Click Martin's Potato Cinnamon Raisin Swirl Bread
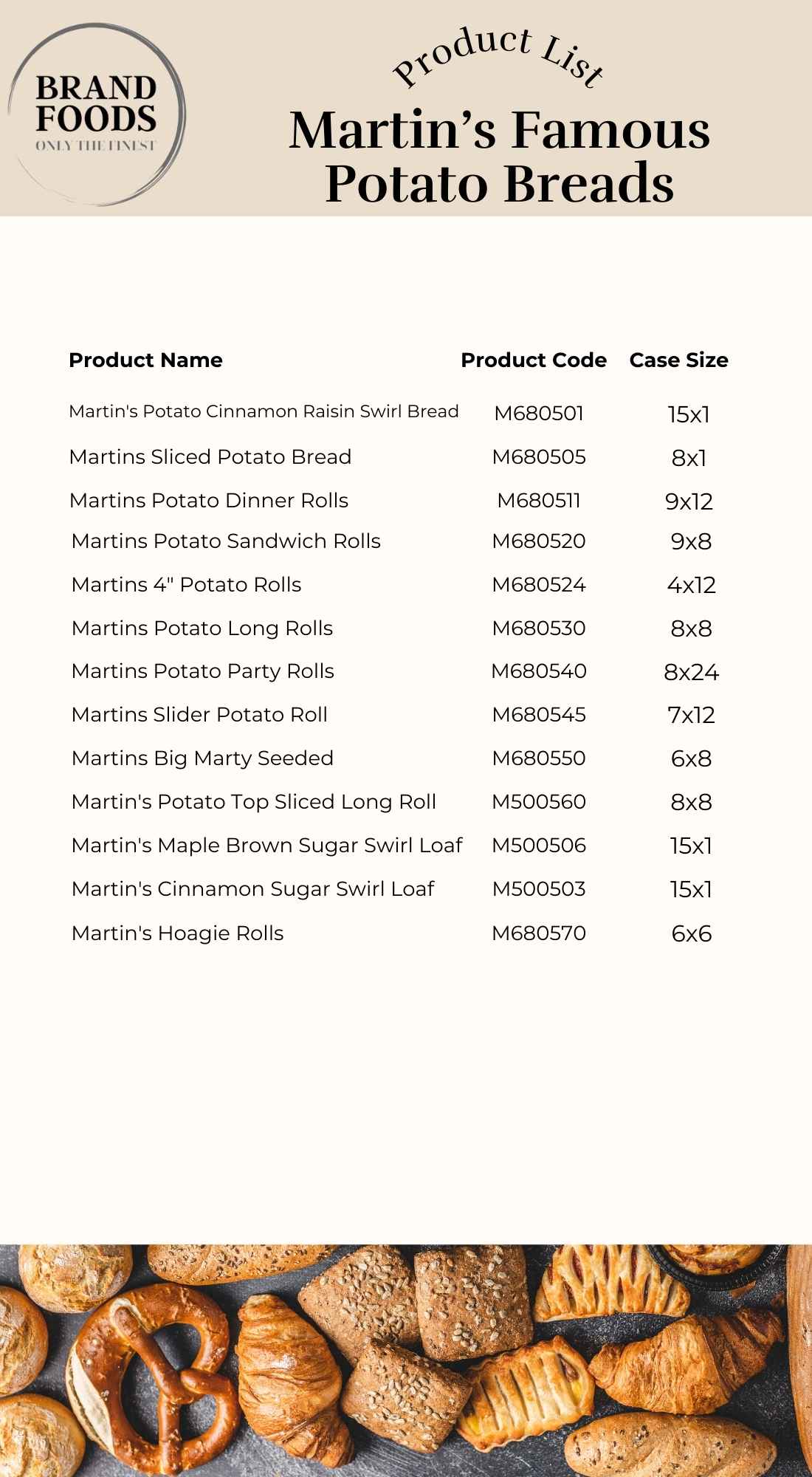 (264, 411)
